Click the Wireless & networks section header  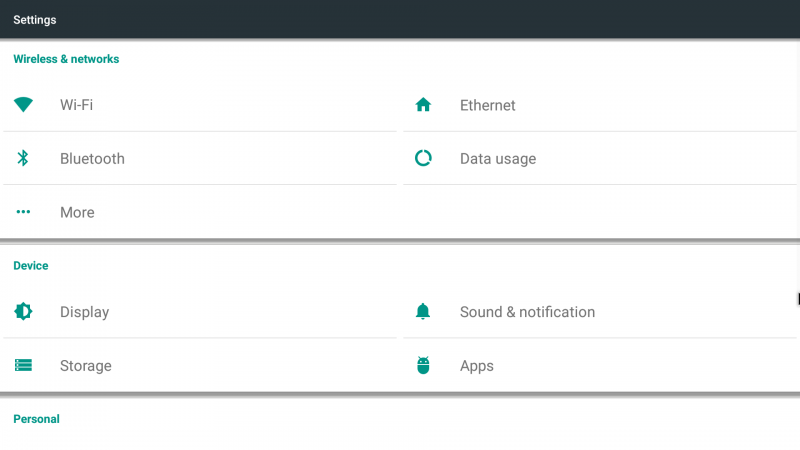66,59
